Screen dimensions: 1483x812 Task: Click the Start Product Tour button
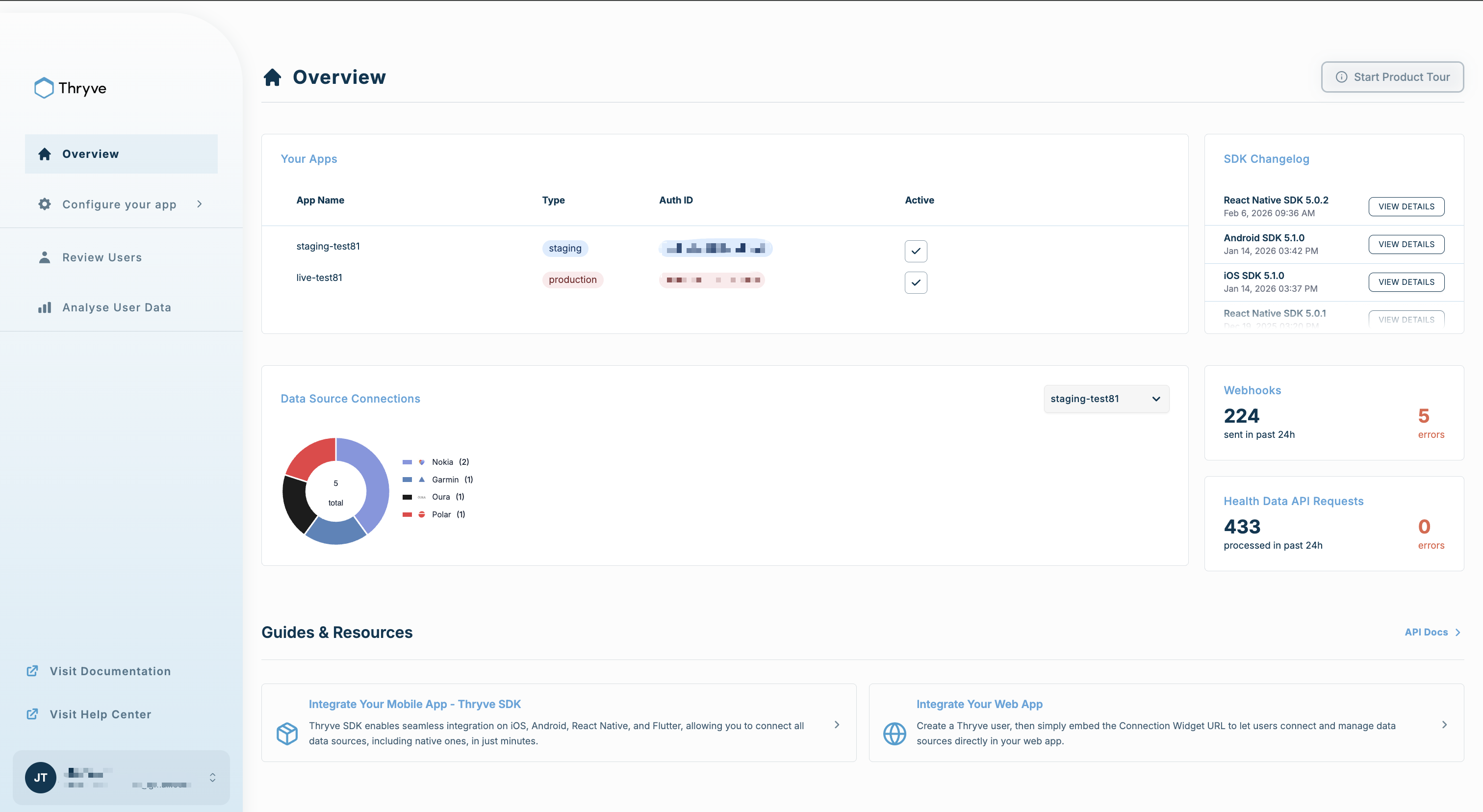tap(1392, 77)
